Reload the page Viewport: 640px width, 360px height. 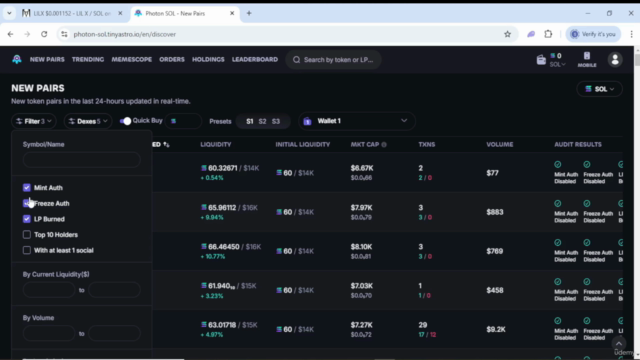click(44, 34)
